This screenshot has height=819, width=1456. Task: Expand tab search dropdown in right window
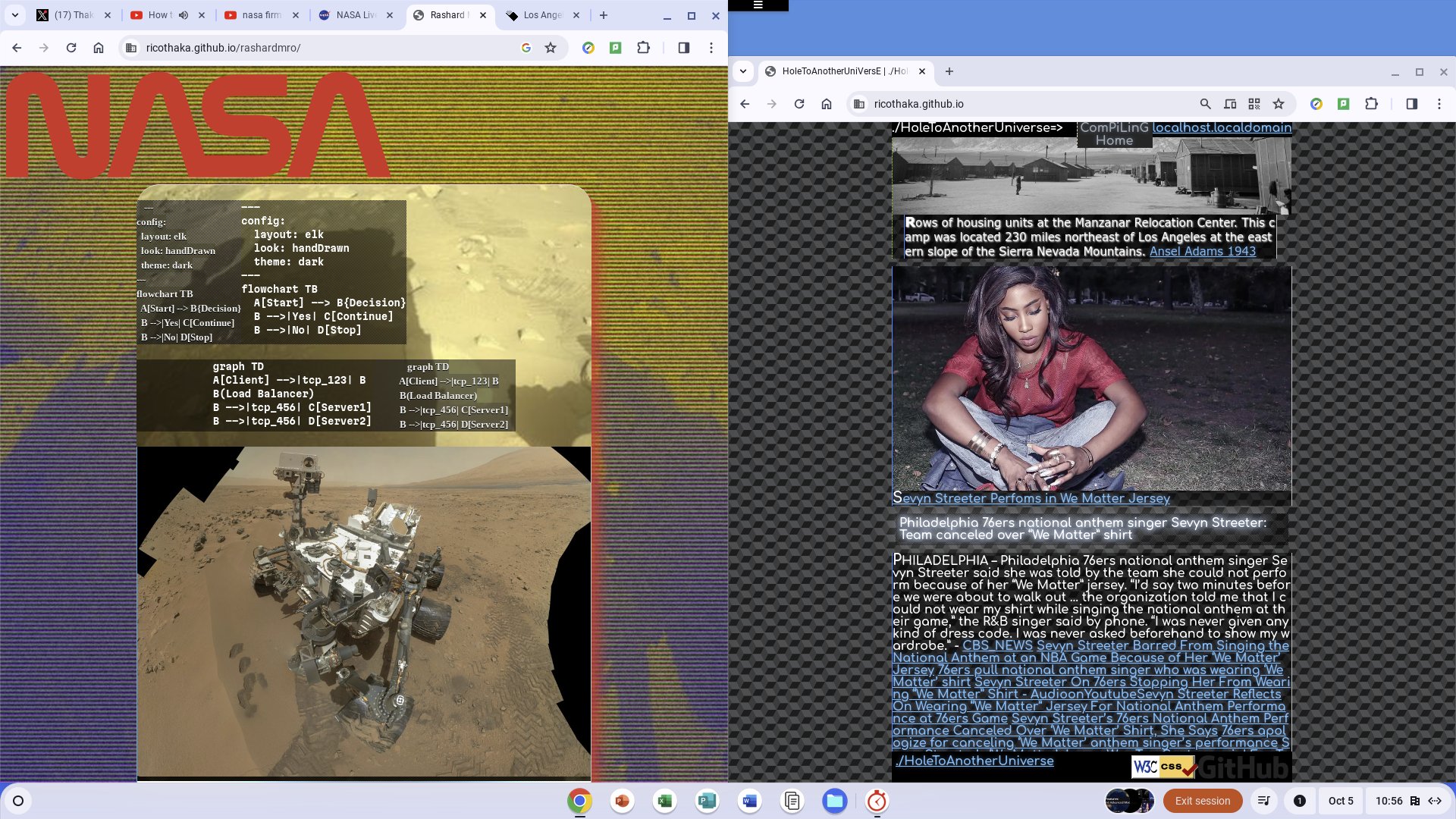click(x=743, y=71)
